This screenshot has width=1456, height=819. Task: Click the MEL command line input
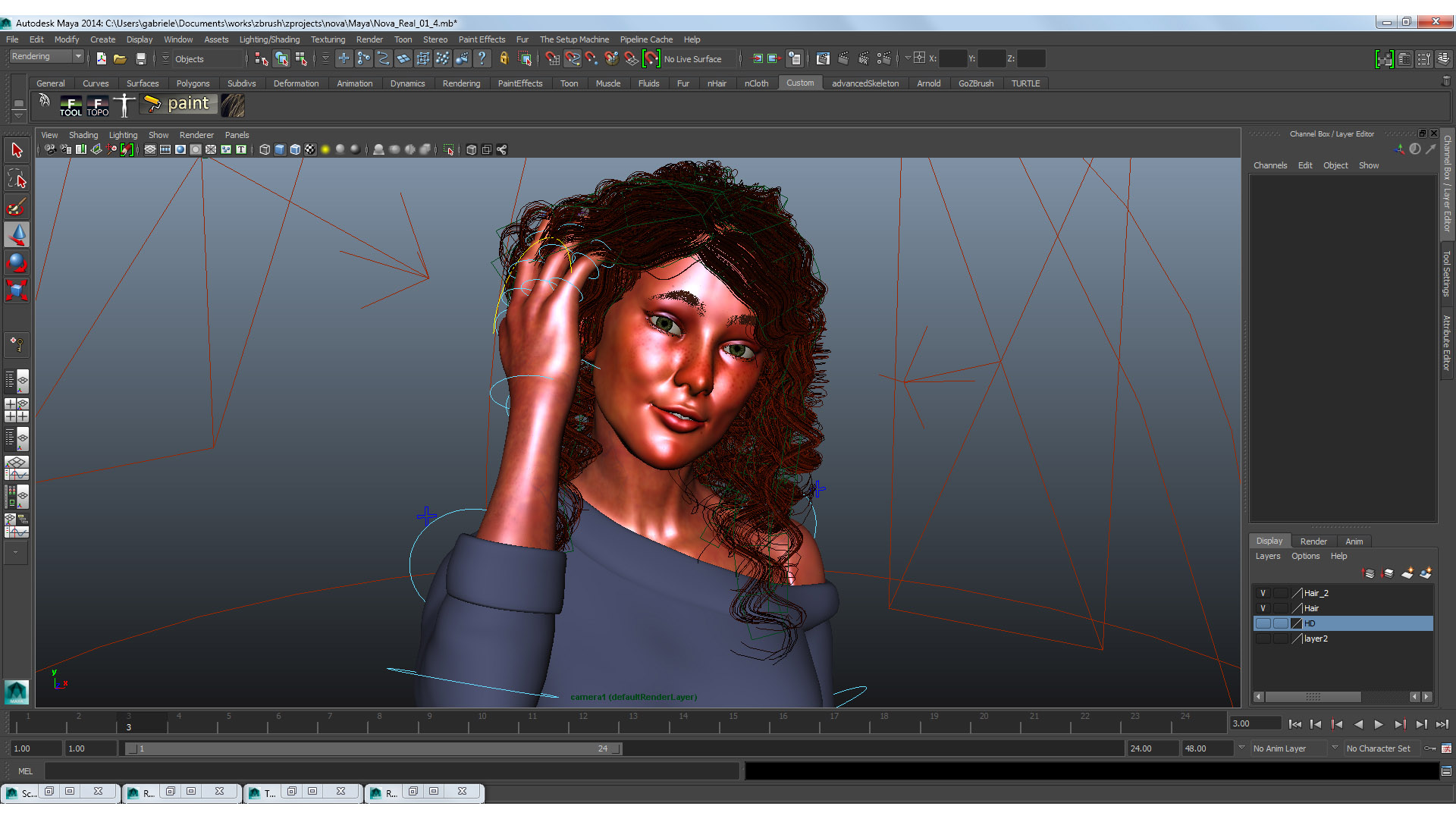[391, 771]
